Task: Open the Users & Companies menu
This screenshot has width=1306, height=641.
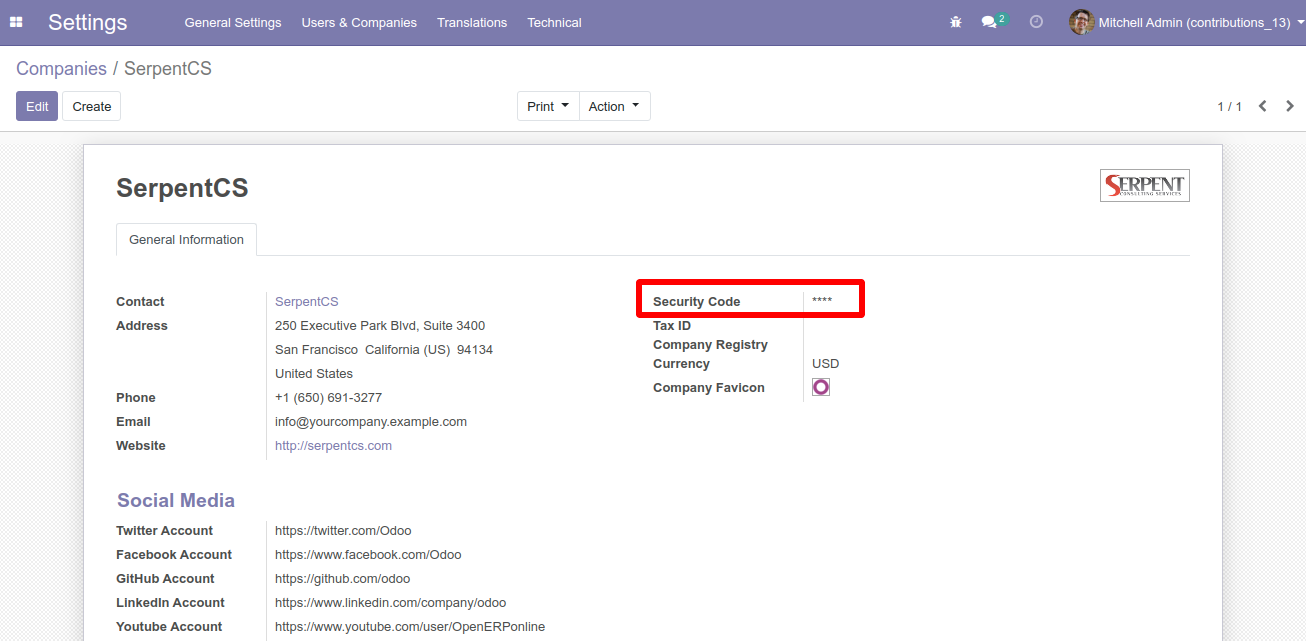Action: pyautogui.click(x=359, y=22)
